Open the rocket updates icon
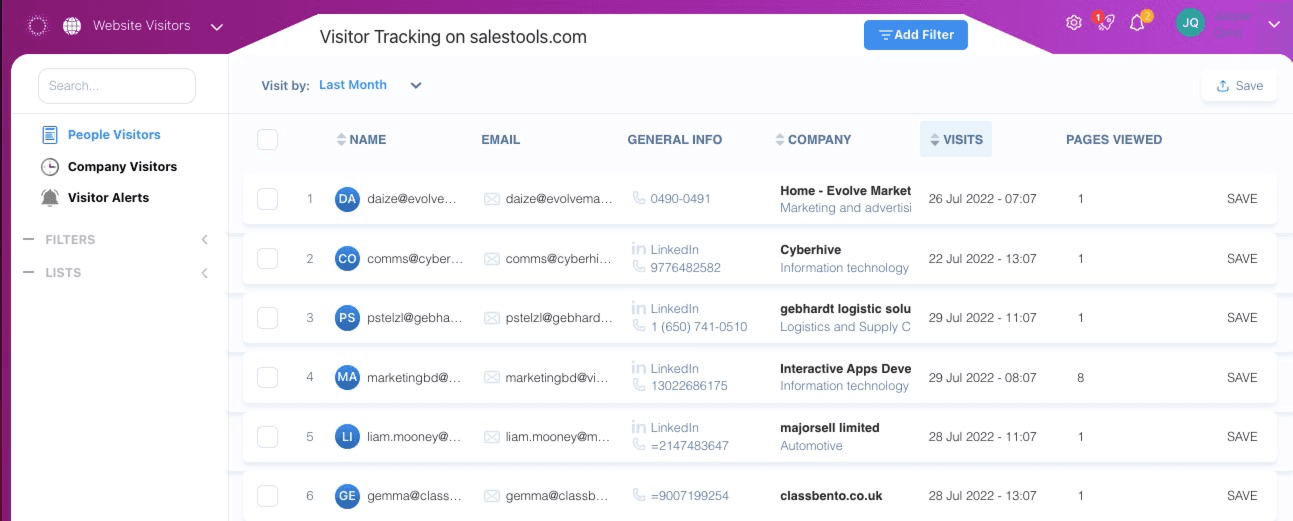This screenshot has width=1293, height=521. [x=1104, y=23]
